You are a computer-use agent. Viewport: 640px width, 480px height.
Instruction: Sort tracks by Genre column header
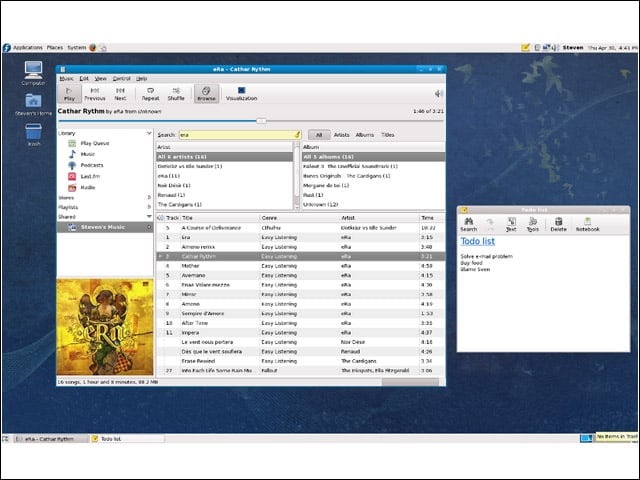point(300,218)
